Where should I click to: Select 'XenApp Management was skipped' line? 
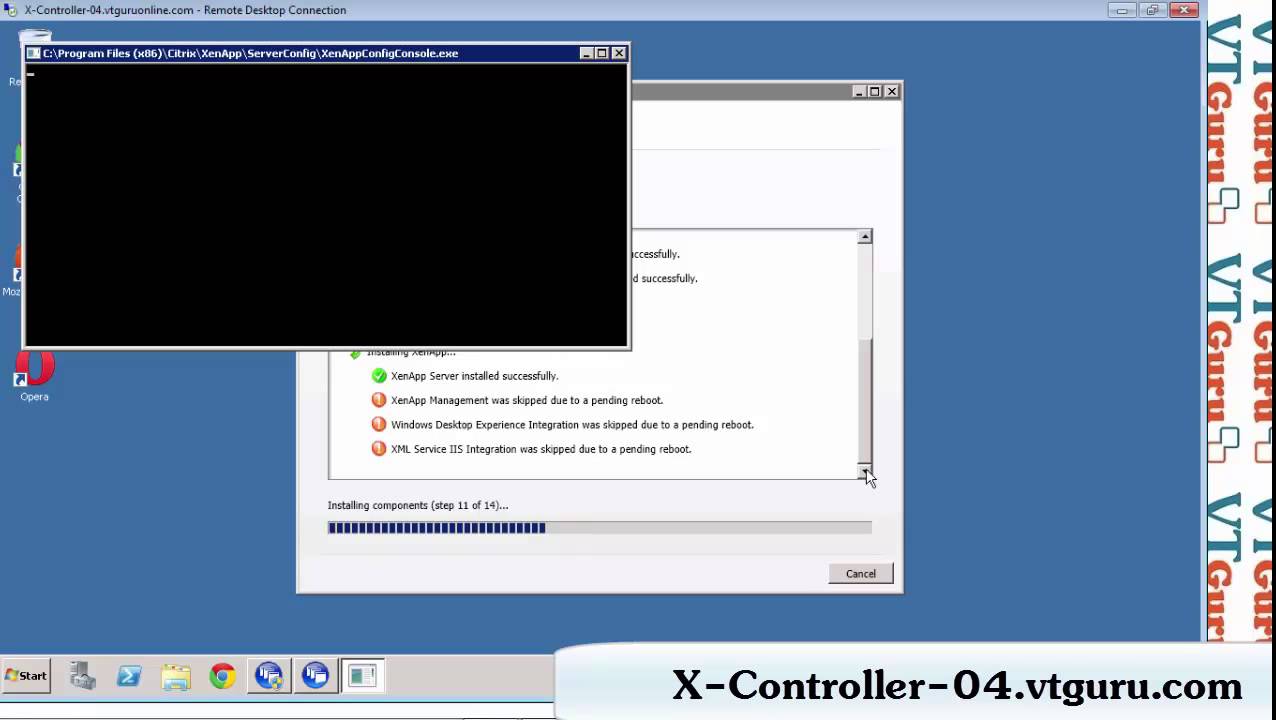coord(527,400)
